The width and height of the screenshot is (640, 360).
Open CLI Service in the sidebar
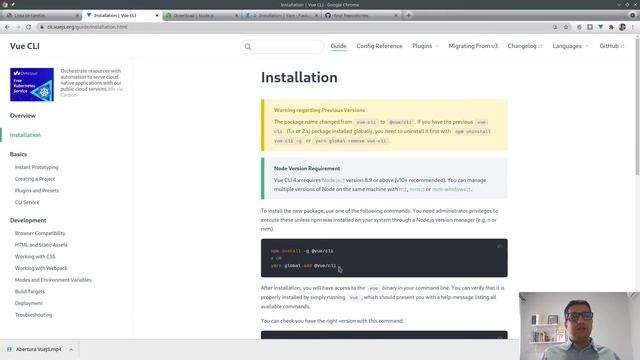coord(27,202)
